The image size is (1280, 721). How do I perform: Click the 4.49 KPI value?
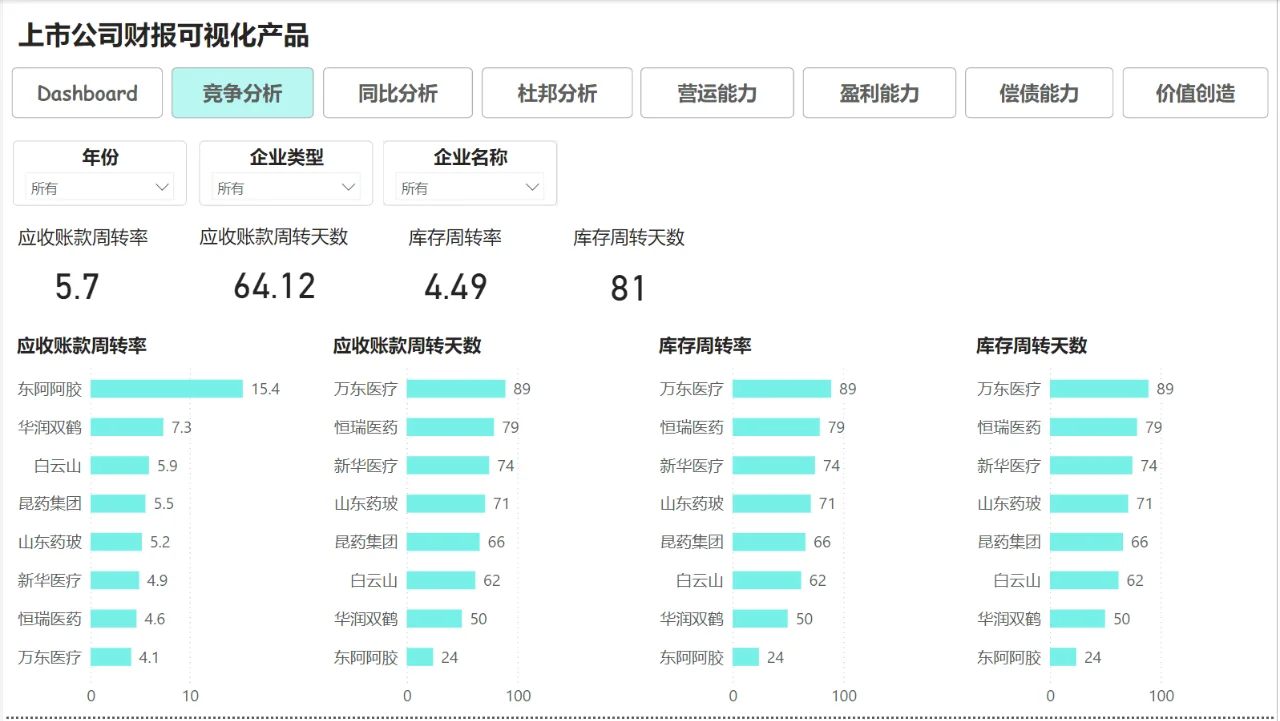tap(455, 287)
